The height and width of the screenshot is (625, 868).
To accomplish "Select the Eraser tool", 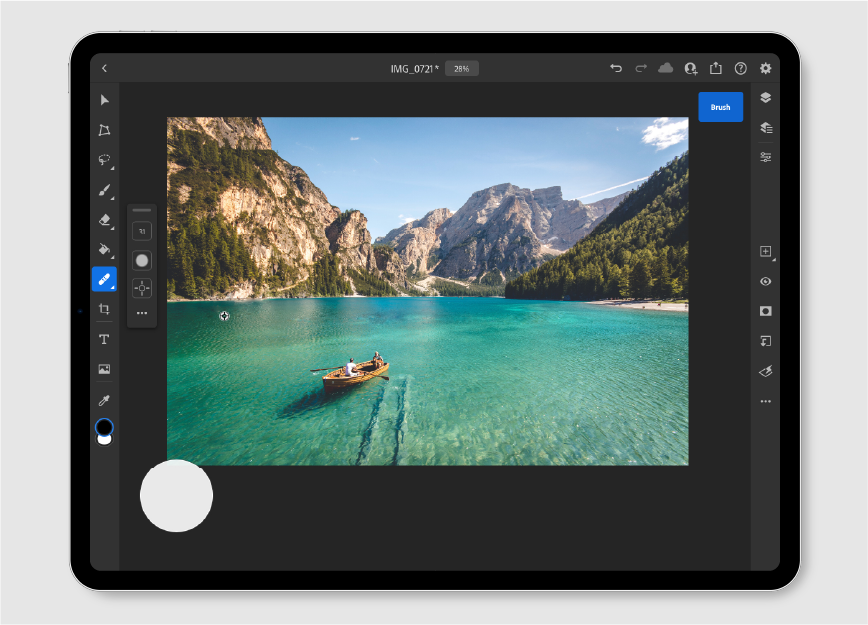I will pos(104,220).
